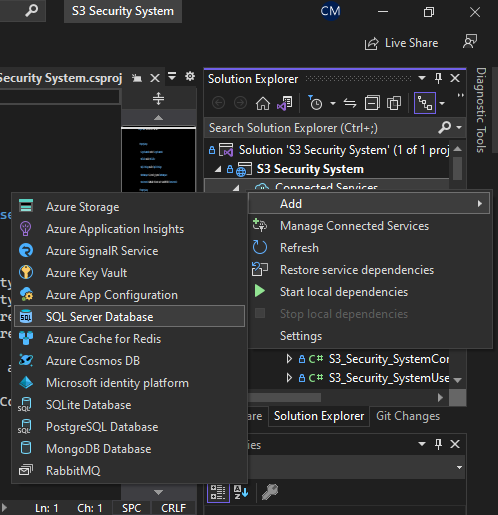Click the Forward navigation arrow in Solution Explorer
The height and width of the screenshot is (515, 498).
tap(240, 103)
